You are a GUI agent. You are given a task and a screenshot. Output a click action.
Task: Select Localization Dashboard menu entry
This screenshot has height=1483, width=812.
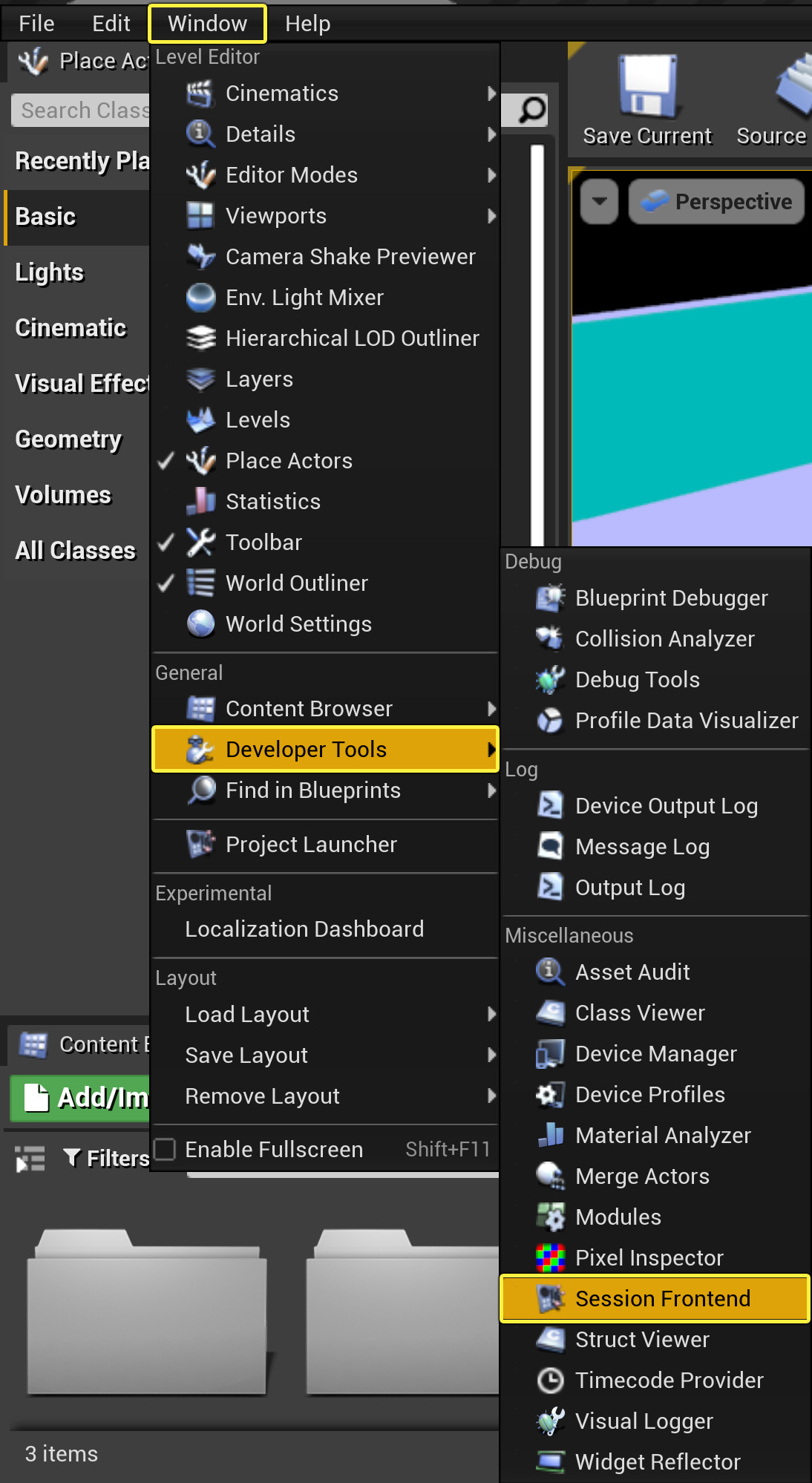[325, 929]
